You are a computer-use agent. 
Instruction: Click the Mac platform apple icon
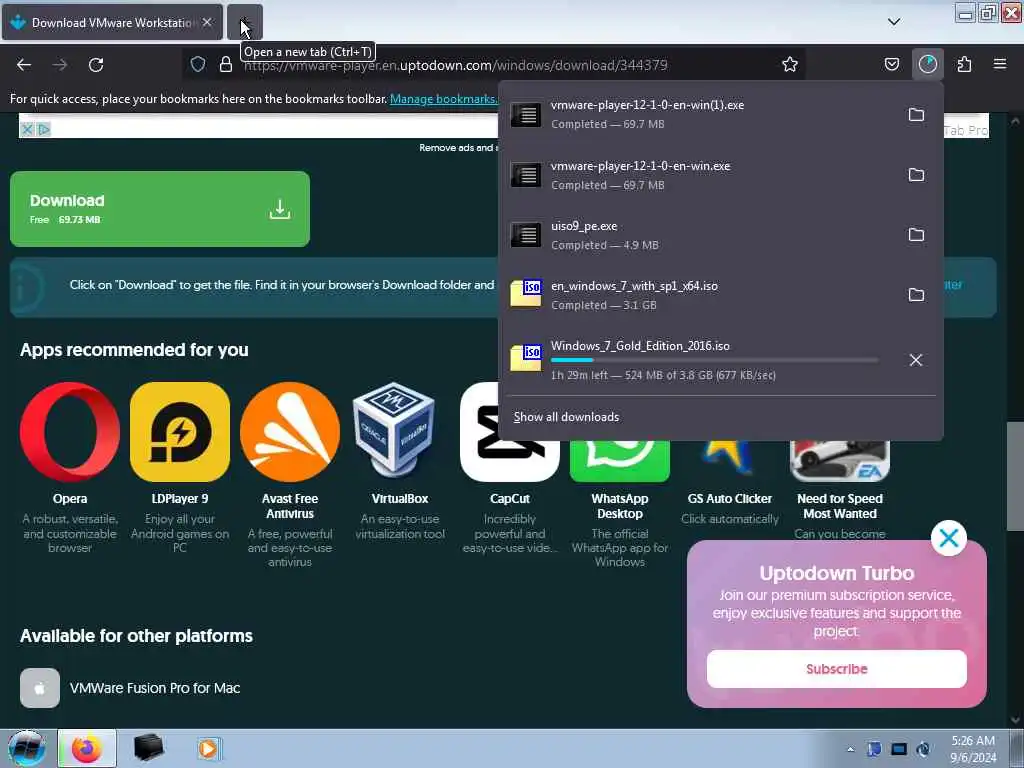point(40,688)
